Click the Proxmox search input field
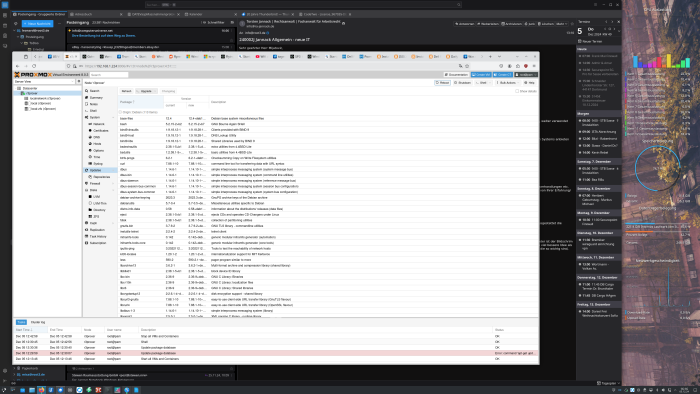Image resolution: width=700 pixels, height=394 pixels. (108, 75)
